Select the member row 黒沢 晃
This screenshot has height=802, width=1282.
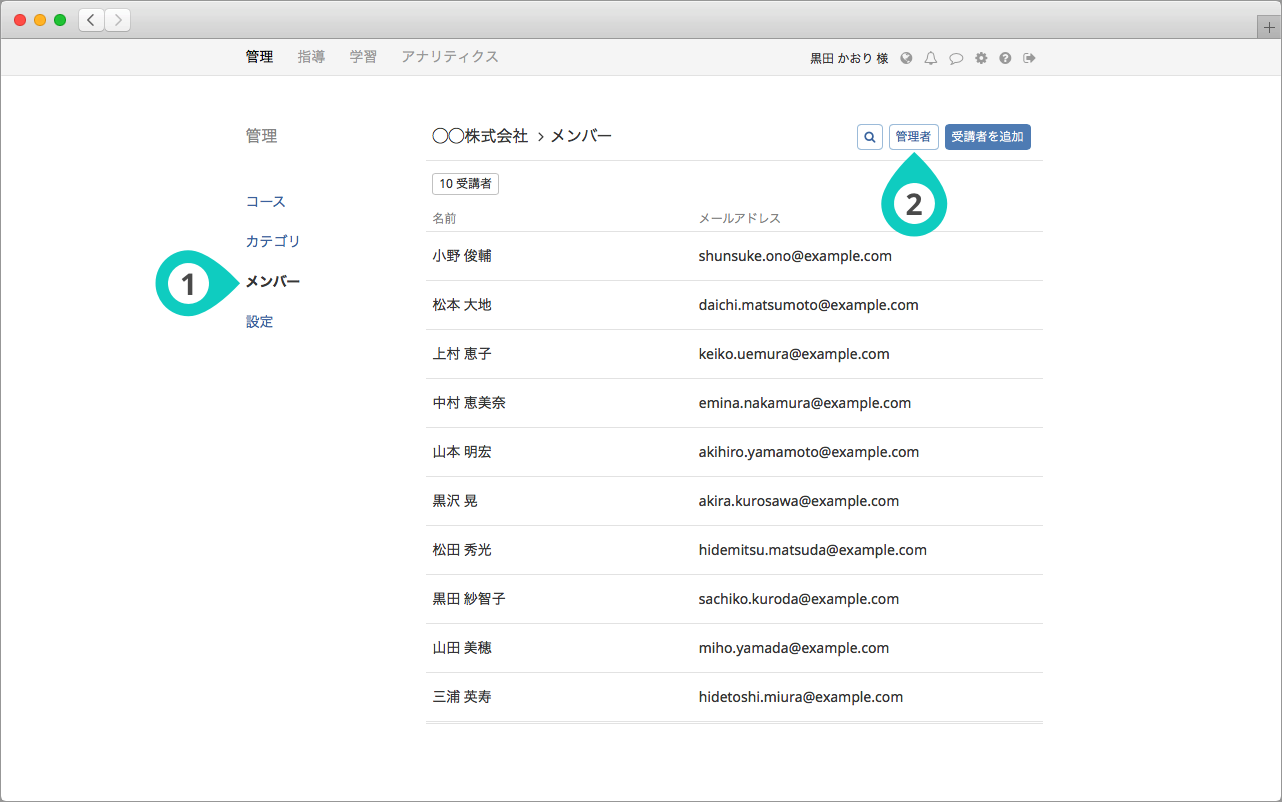coord(455,501)
